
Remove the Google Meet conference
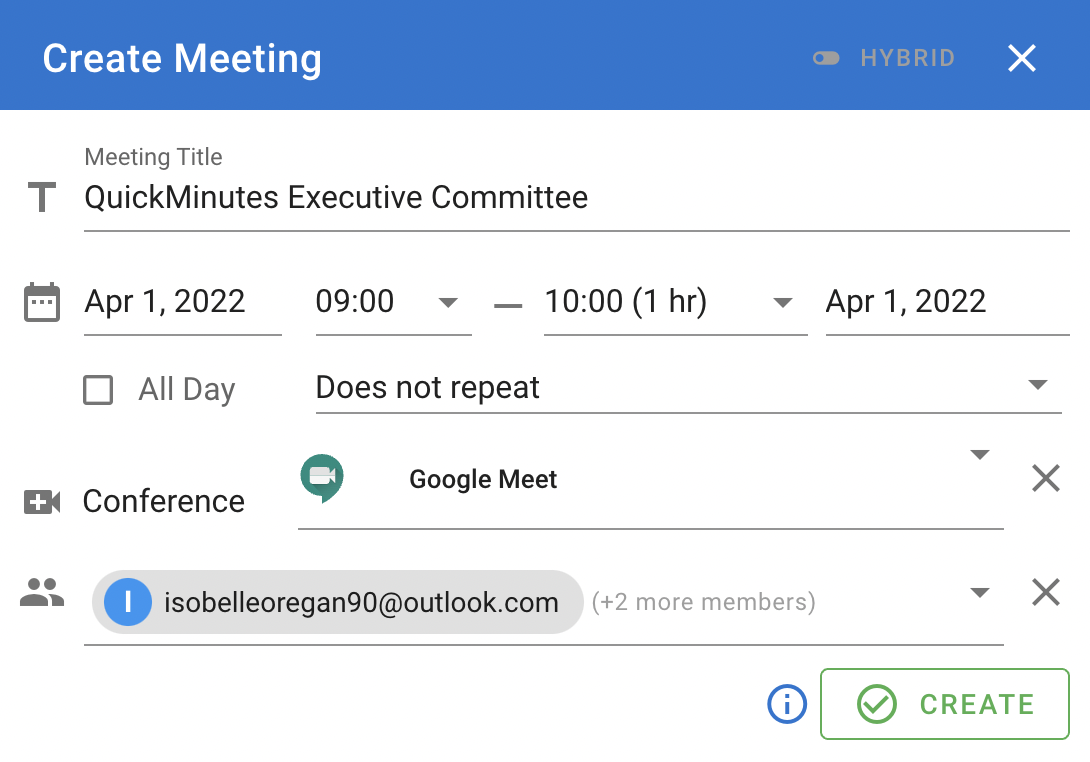[x=1046, y=478]
